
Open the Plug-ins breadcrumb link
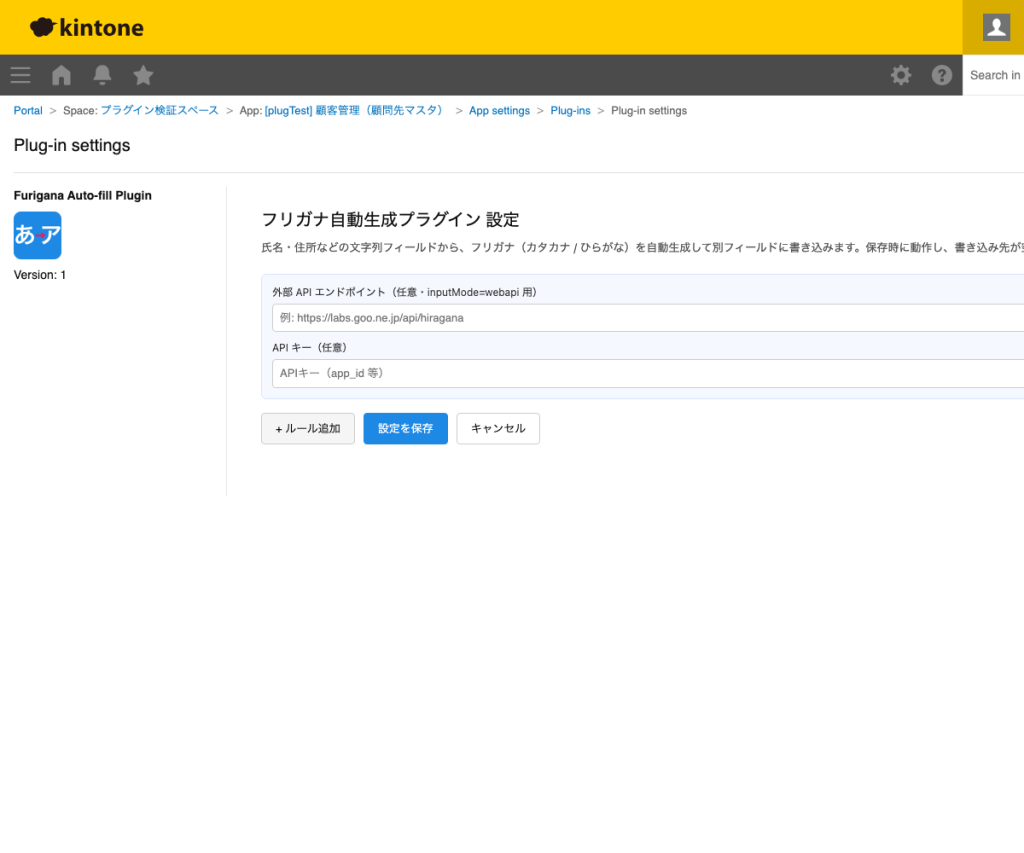click(570, 110)
